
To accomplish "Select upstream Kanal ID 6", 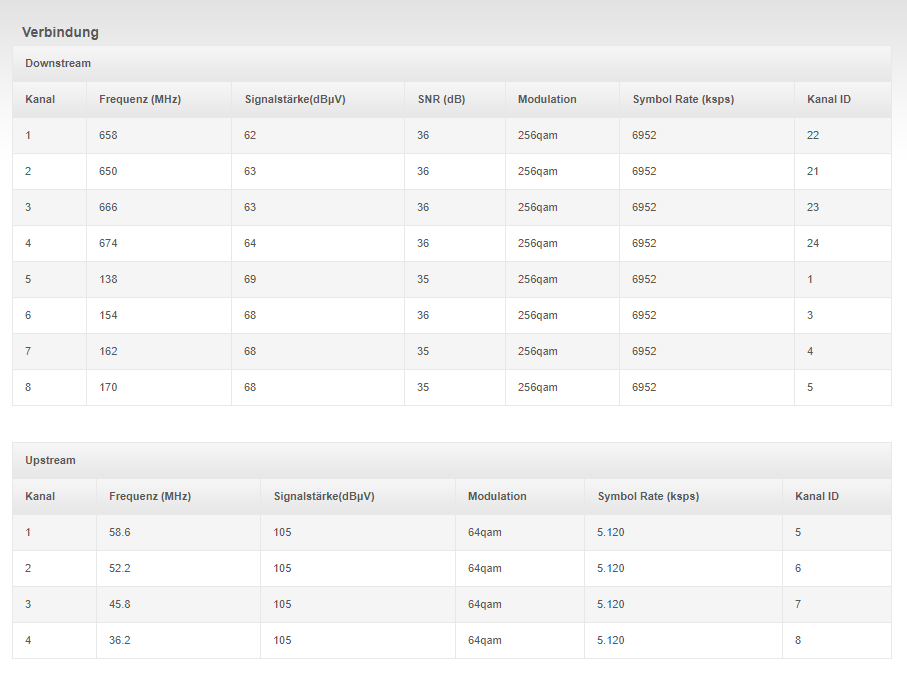I will click(x=798, y=568).
